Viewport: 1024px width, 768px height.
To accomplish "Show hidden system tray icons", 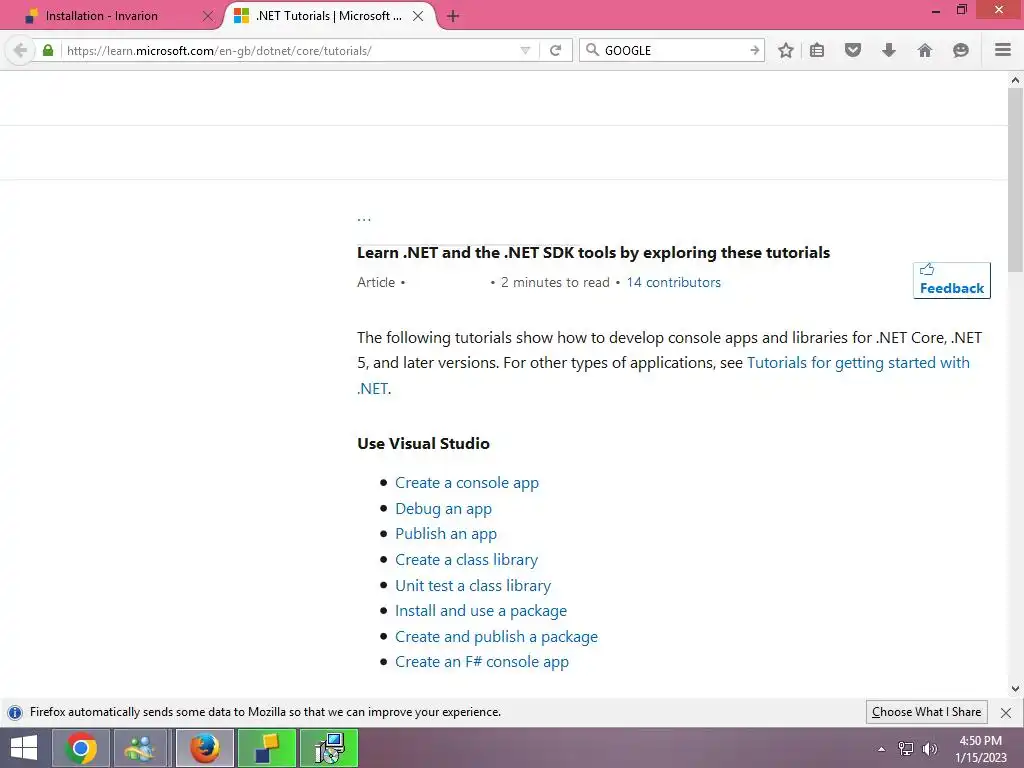I will pos(881,749).
